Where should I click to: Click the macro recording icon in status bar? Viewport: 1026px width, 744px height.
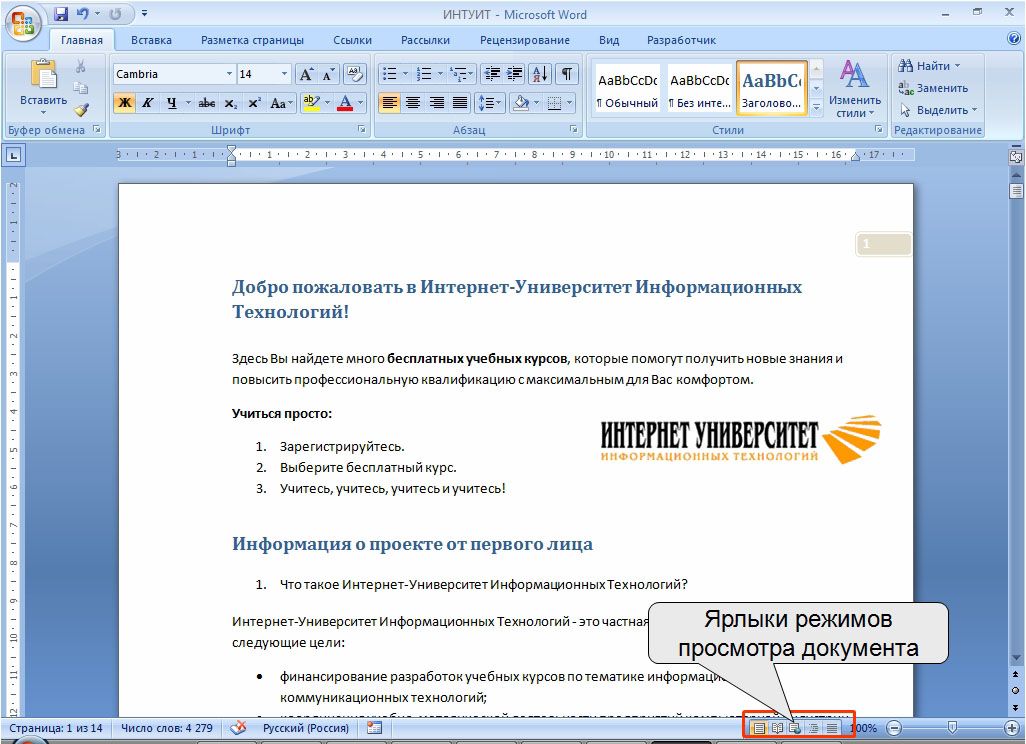pos(374,728)
